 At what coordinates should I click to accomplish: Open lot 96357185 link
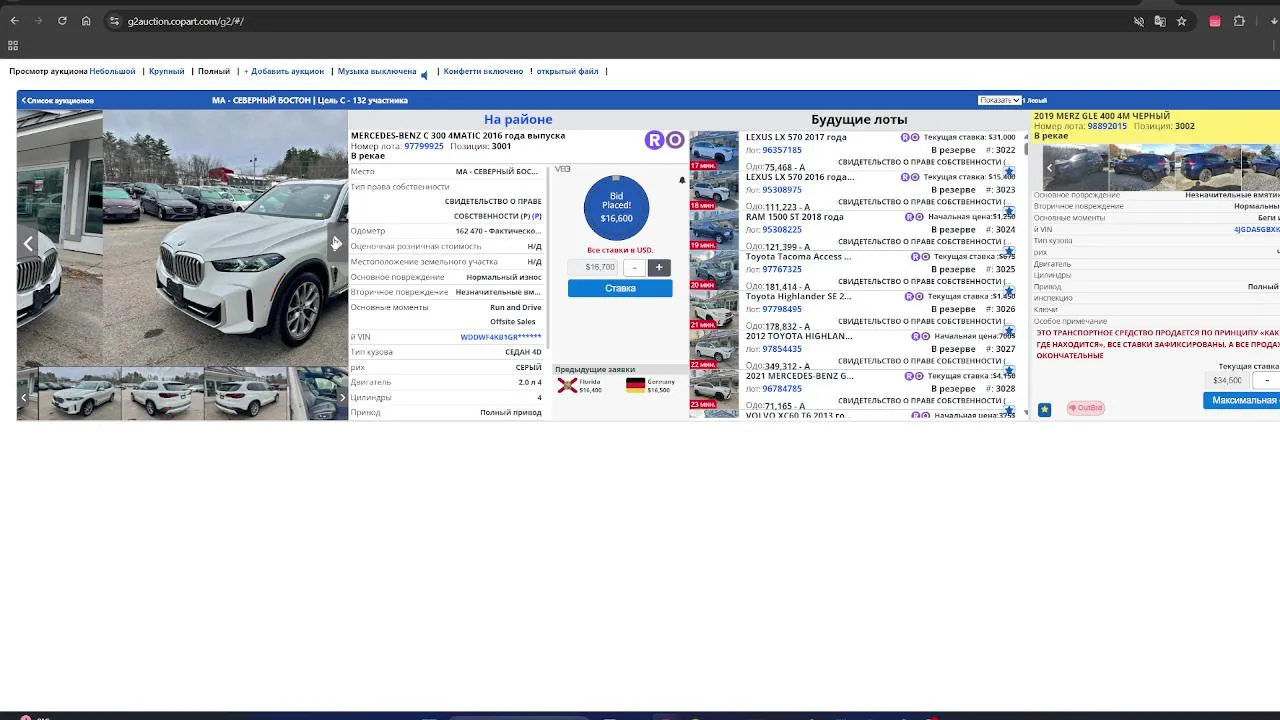click(782, 150)
